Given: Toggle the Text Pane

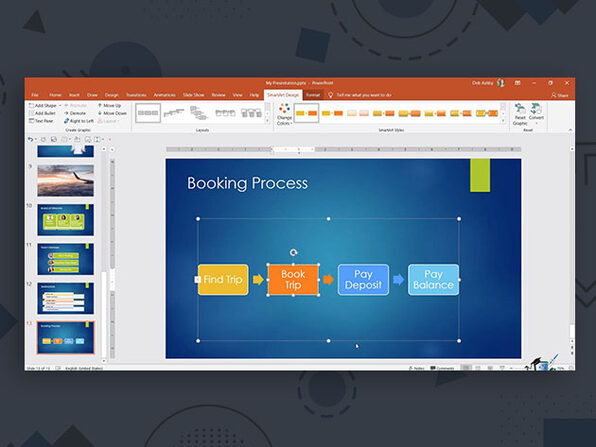Looking at the screenshot, I should [x=41, y=121].
